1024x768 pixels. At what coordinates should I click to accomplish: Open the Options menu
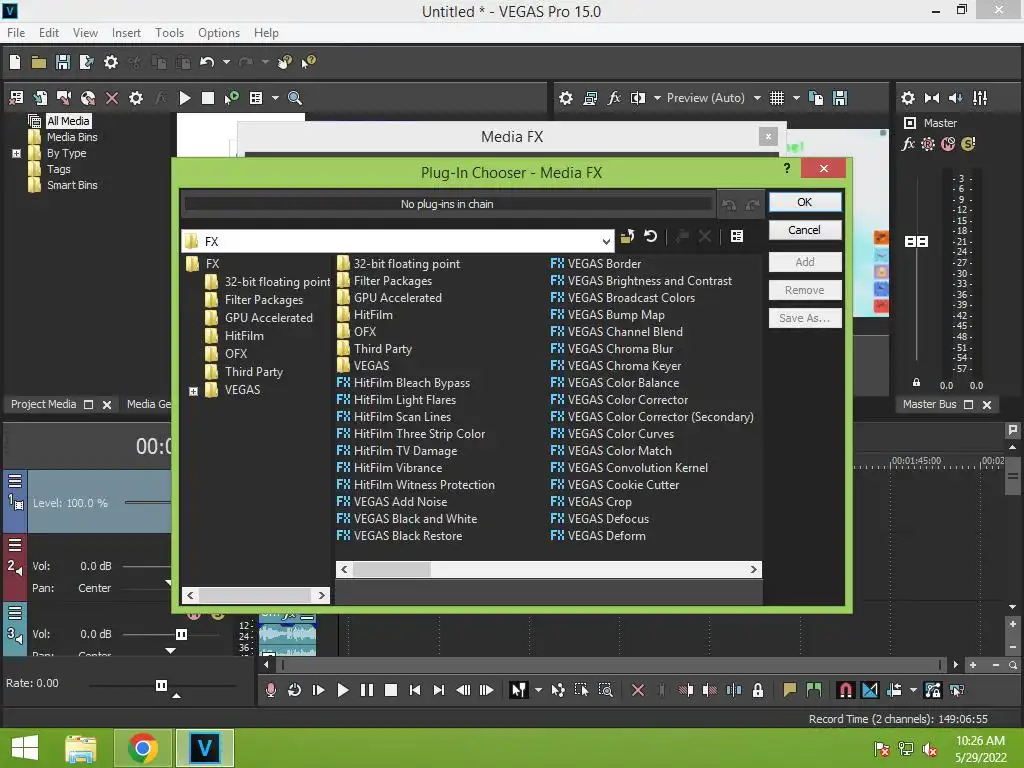(219, 33)
